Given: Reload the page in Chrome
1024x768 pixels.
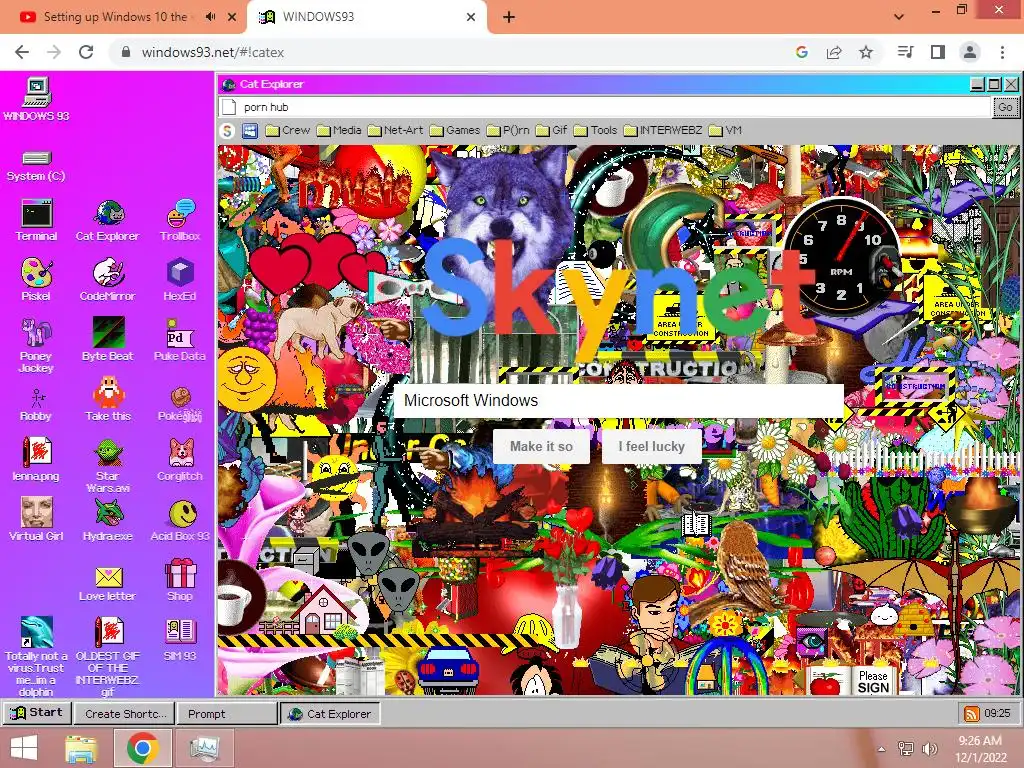Looking at the screenshot, I should 86,52.
